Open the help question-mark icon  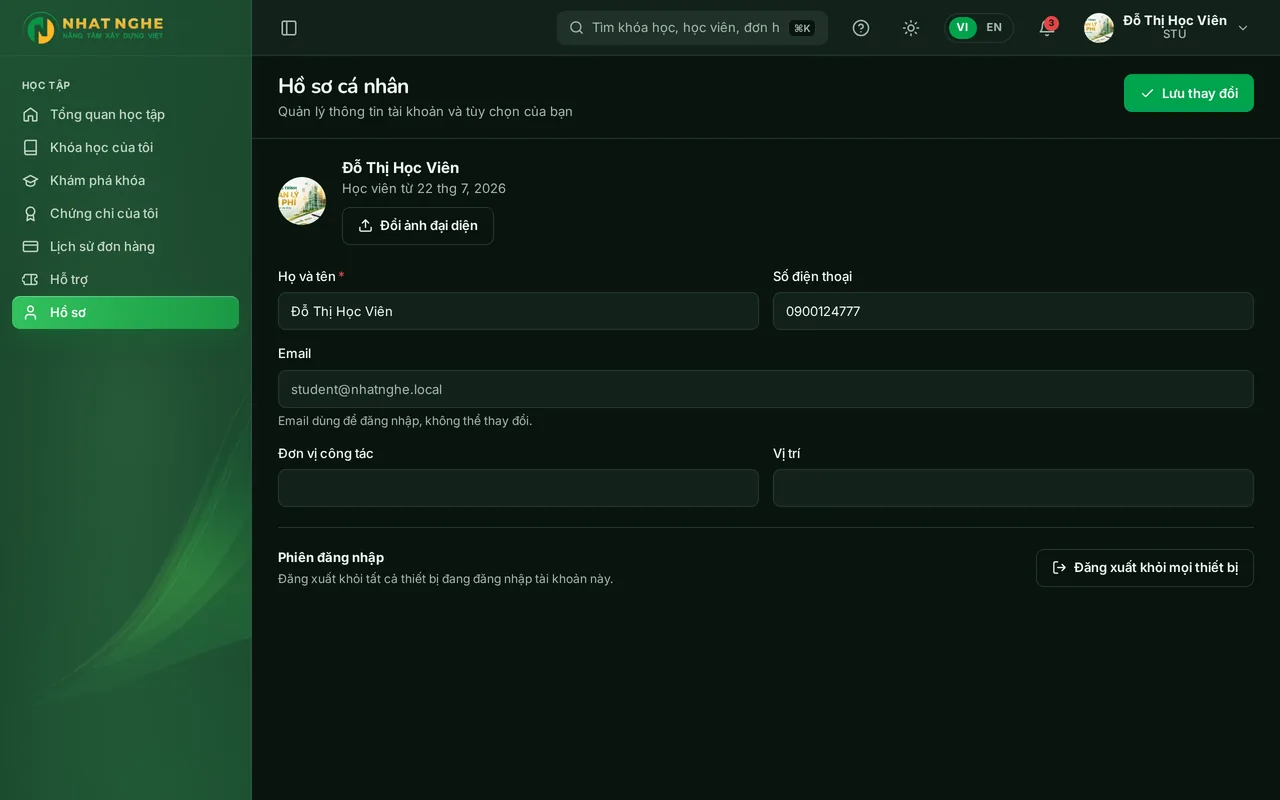coord(861,28)
